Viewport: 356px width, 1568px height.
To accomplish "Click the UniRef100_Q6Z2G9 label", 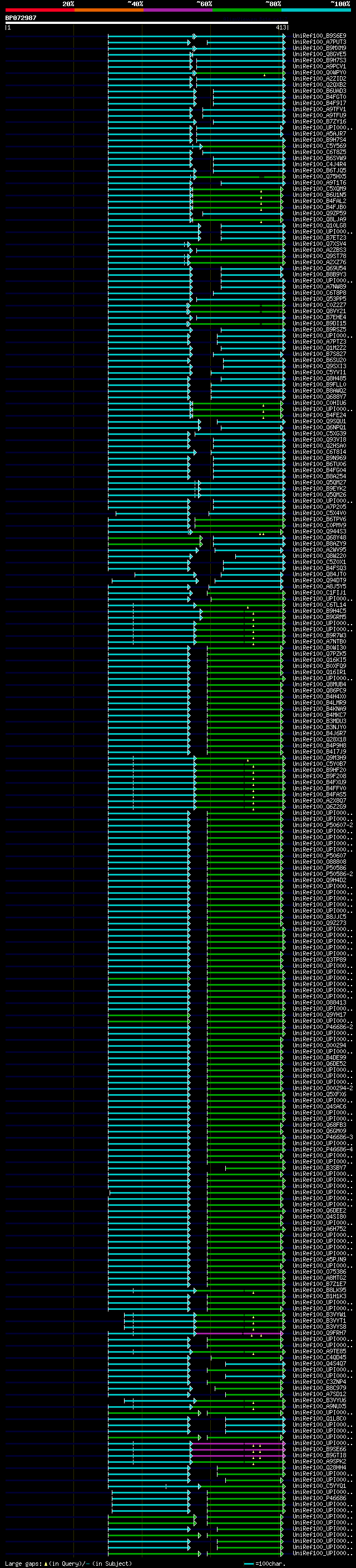I will coord(319,807).
